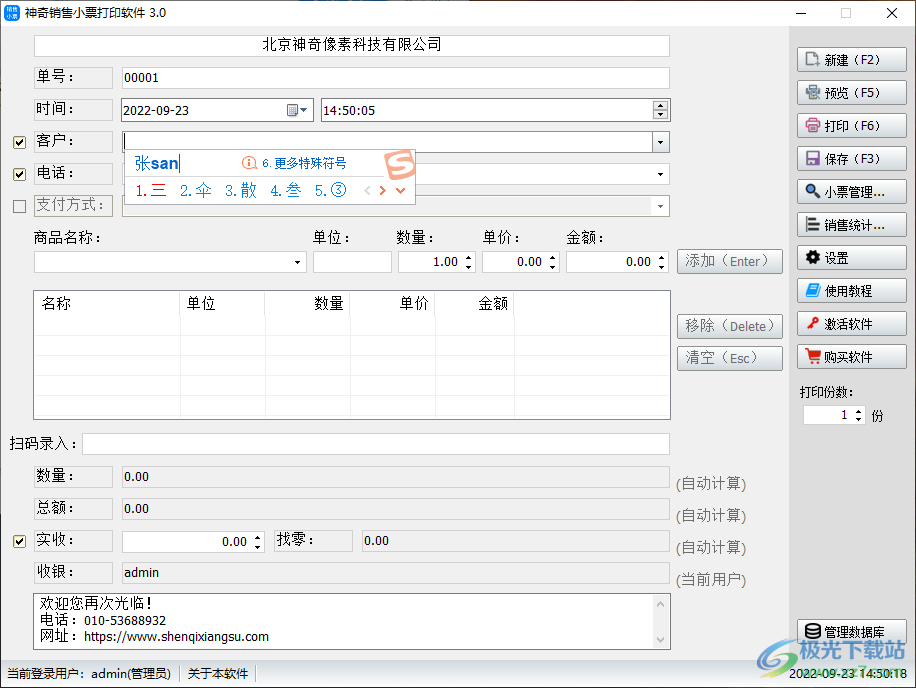Click the red key activation icon
This screenshot has width=916, height=688.
(813, 323)
